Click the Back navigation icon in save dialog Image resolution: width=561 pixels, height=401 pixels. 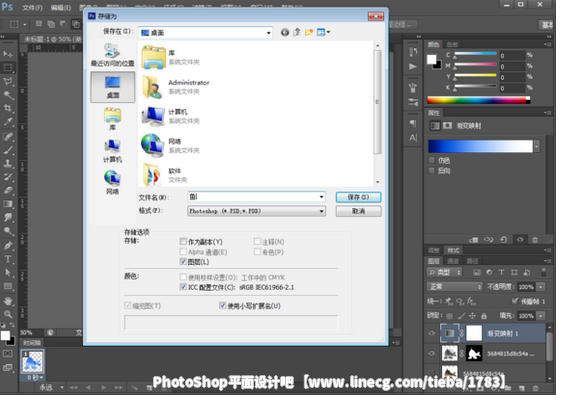(x=285, y=33)
